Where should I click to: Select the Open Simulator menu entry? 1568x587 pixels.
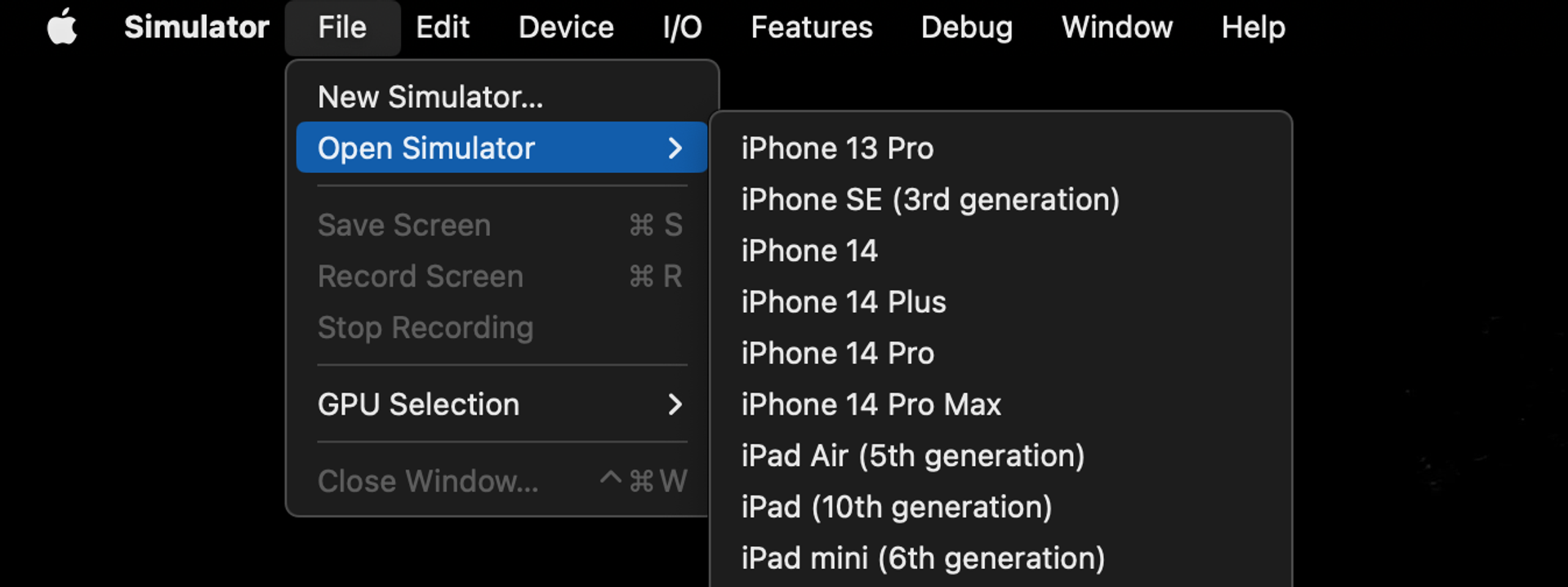coord(501,148)
